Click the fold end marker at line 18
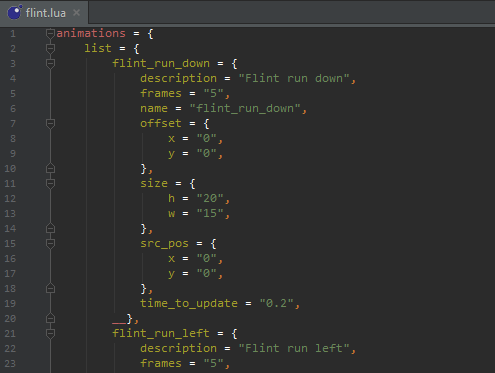This screenshot has height=373, width=495. 50,288
